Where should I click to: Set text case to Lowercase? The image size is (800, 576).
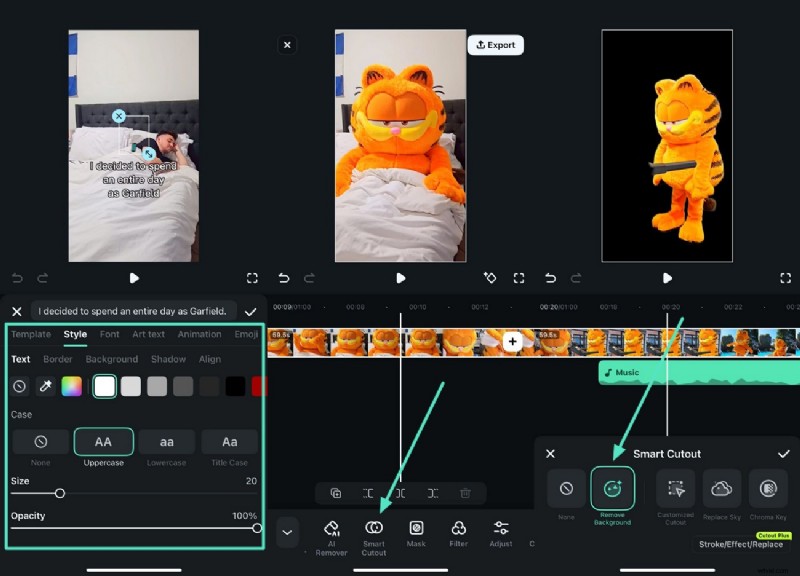point(167,442)
